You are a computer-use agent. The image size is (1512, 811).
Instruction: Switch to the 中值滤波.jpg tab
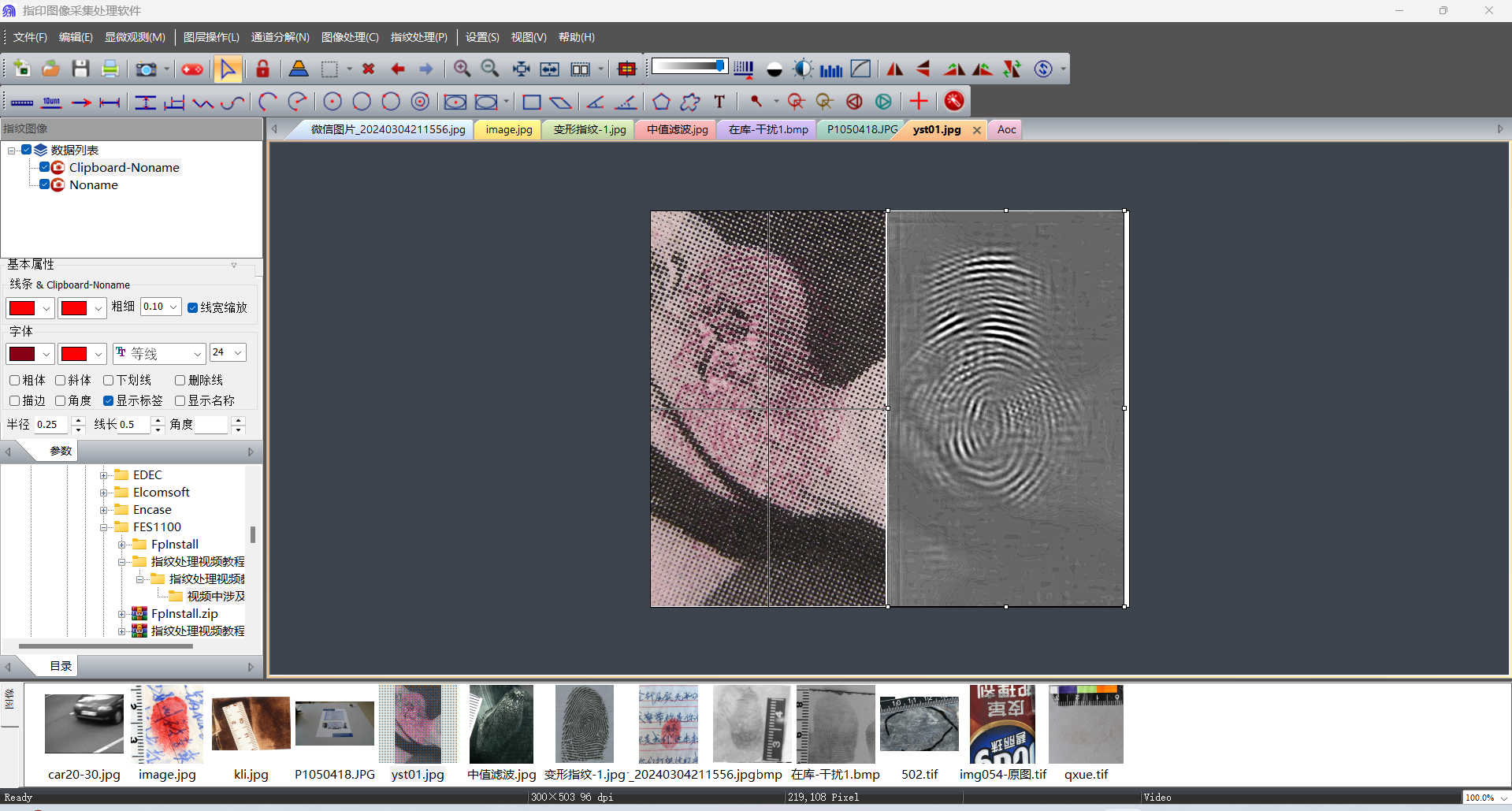click(677, 129)
